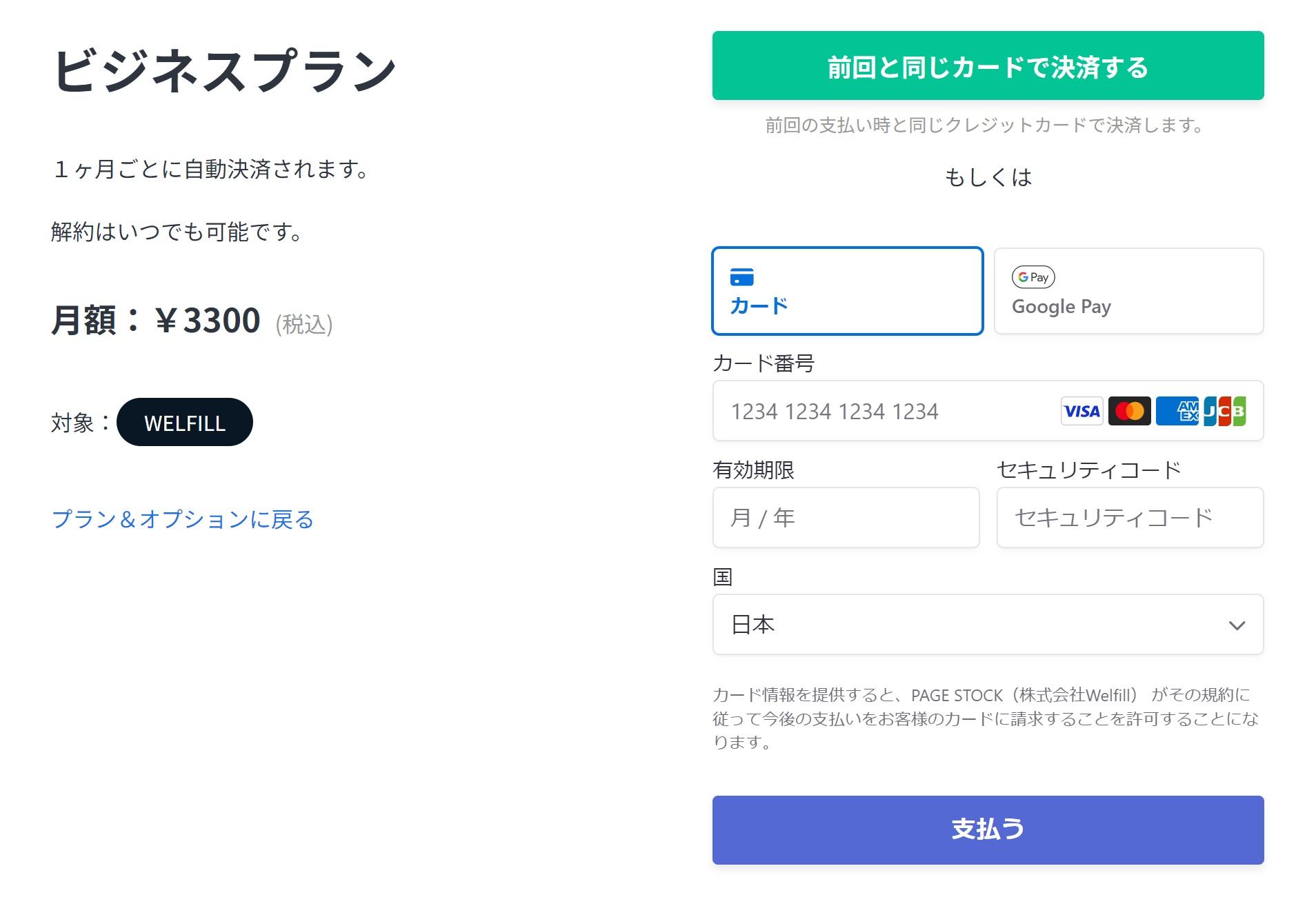
Task: Click the Mastercard brand icon
Action: point(1129,411)
